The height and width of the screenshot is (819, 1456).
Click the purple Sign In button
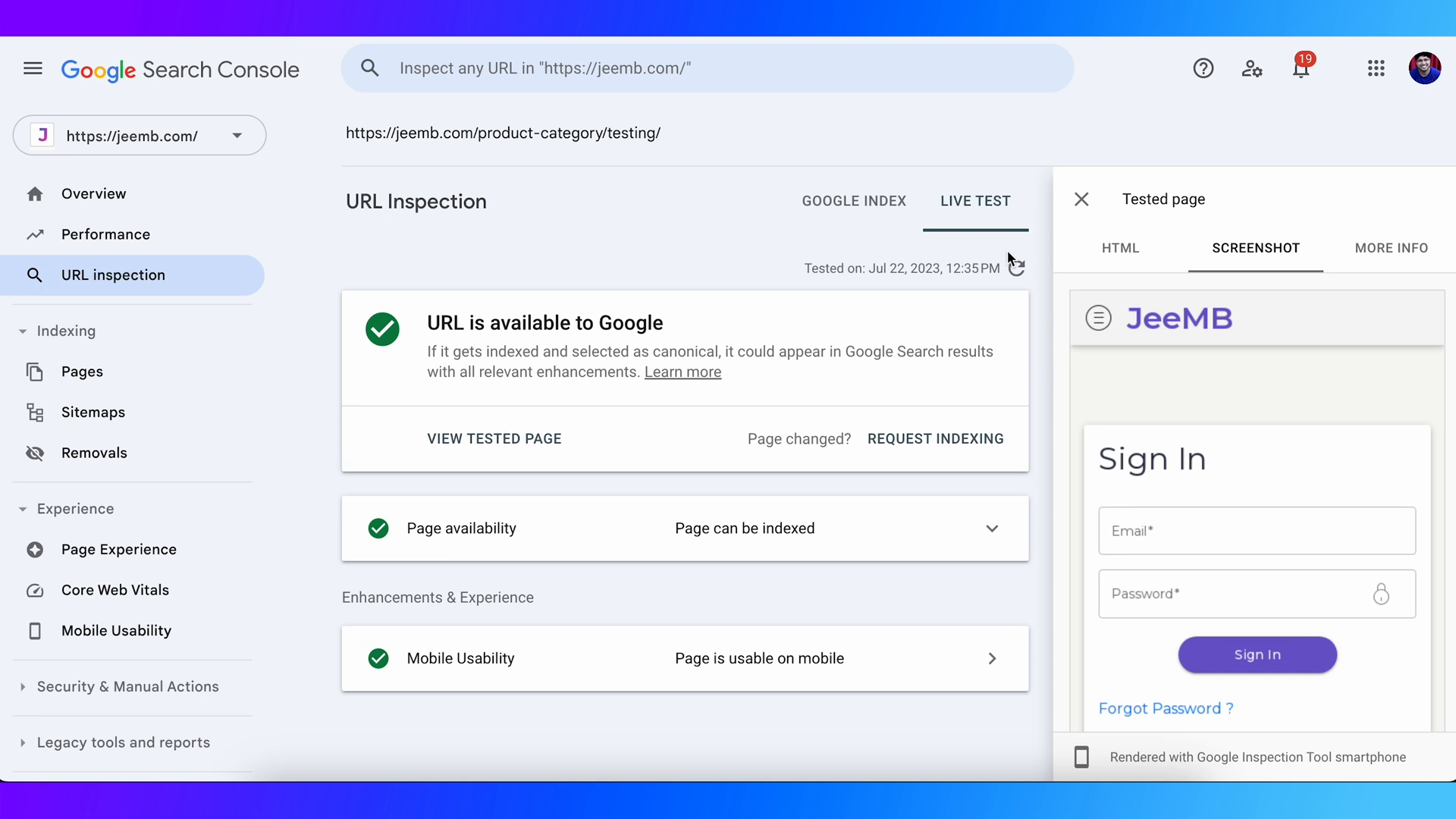coord(1257,654)
